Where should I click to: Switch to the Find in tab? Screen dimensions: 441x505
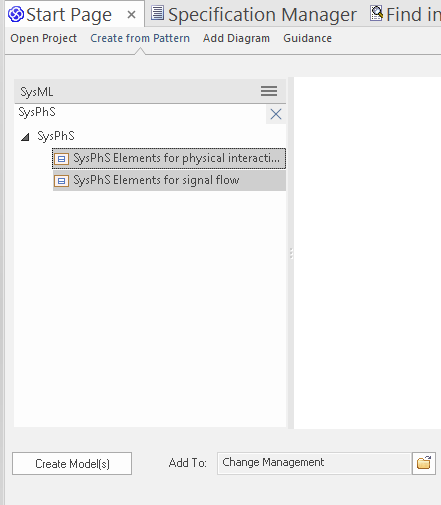[405, 14]
